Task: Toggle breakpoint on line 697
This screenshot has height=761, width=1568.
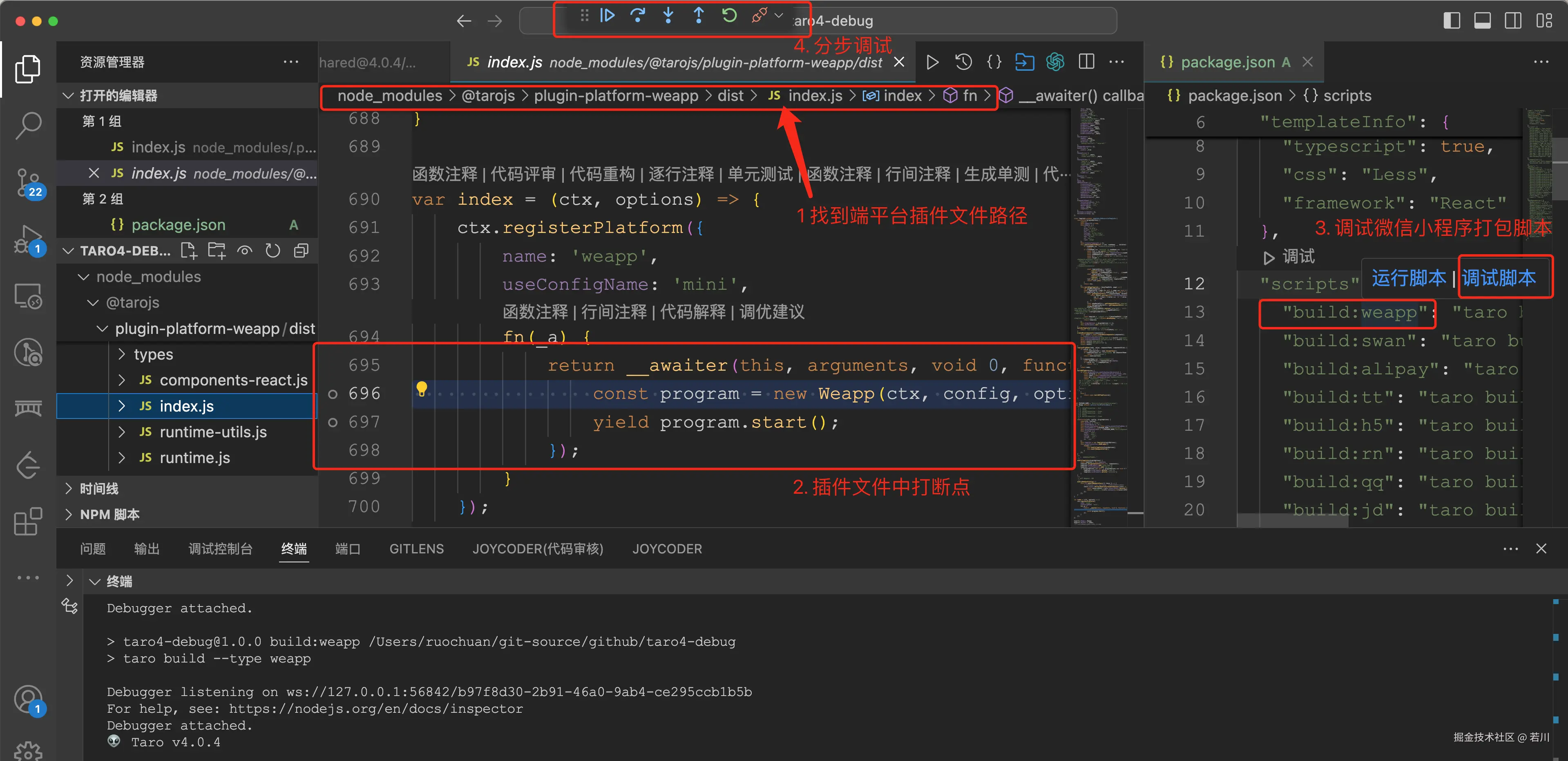Action: pos(333,423)
